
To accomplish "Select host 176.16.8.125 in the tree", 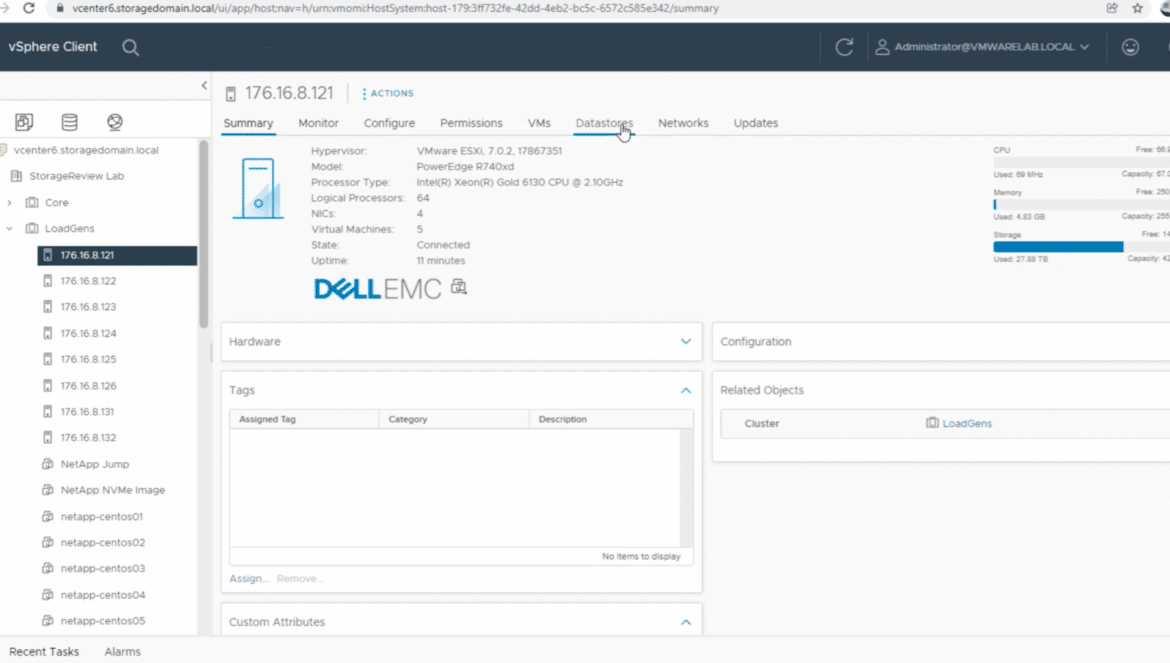I will point(88,359).
